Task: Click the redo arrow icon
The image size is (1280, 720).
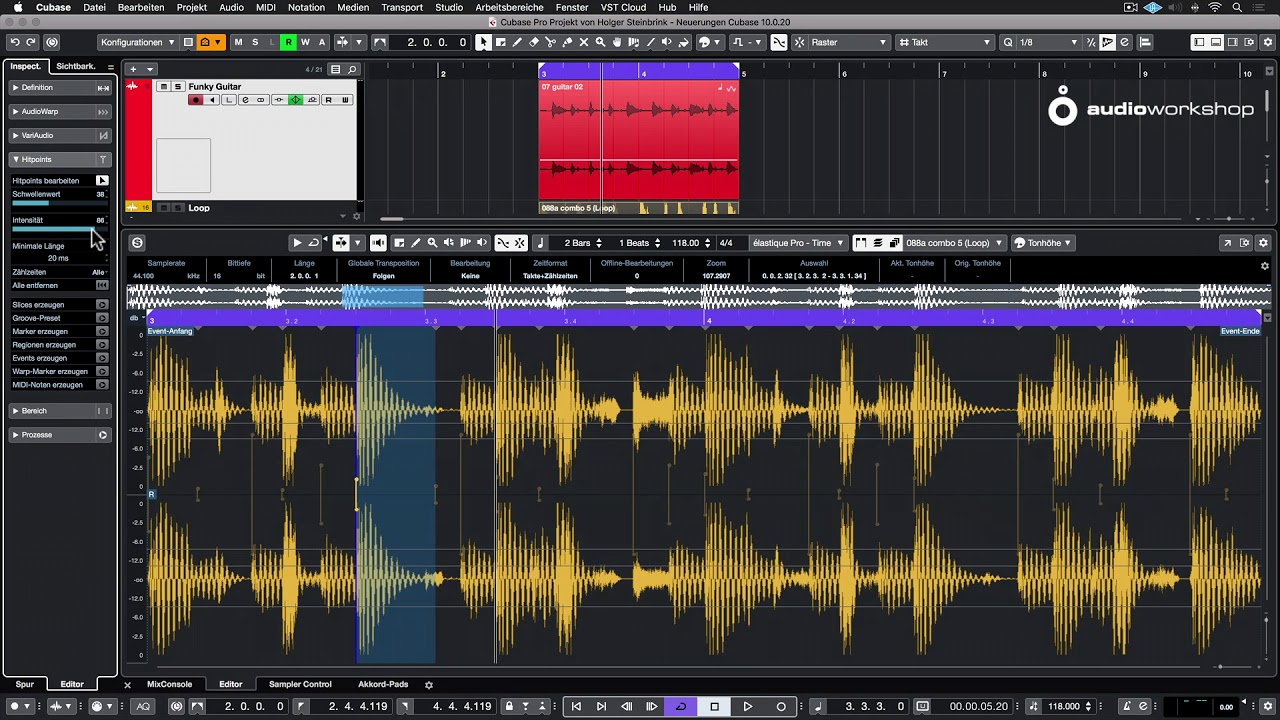Action: pos(32,42)
